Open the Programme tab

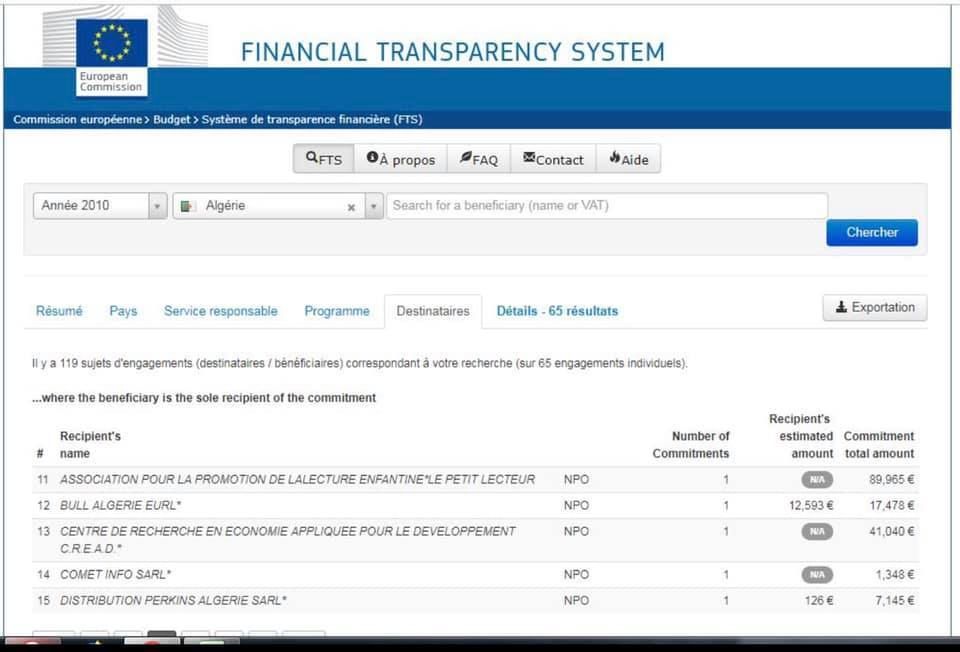[337, 311]
